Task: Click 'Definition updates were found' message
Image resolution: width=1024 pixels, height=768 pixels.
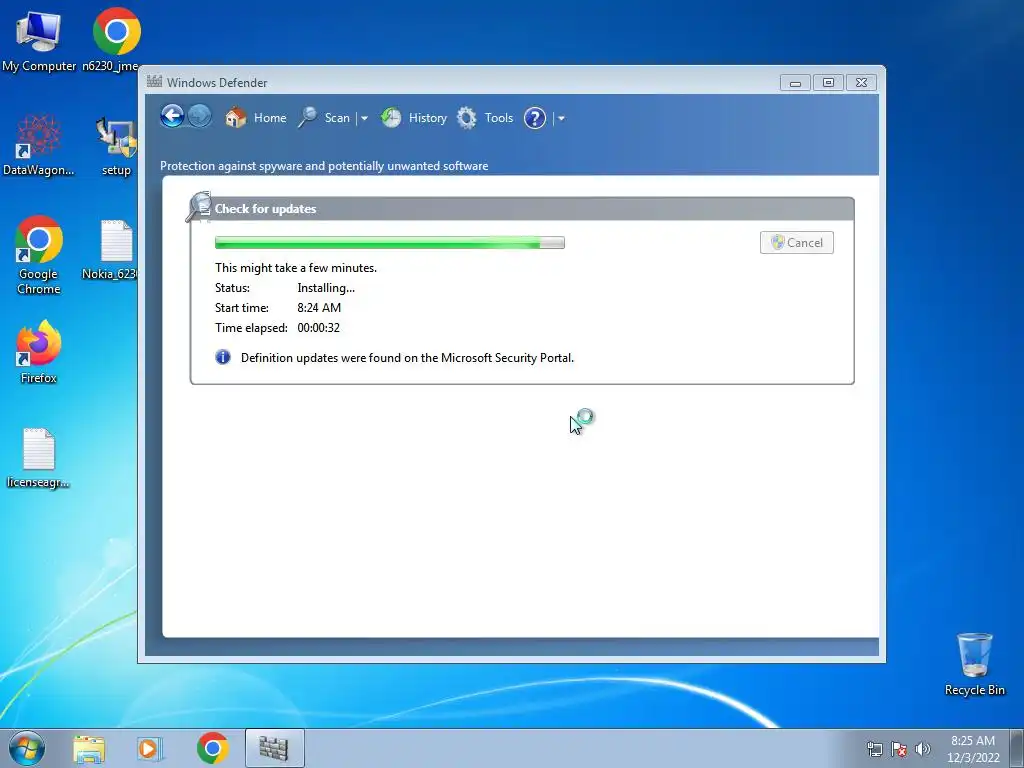Action: tap(408, 358)
